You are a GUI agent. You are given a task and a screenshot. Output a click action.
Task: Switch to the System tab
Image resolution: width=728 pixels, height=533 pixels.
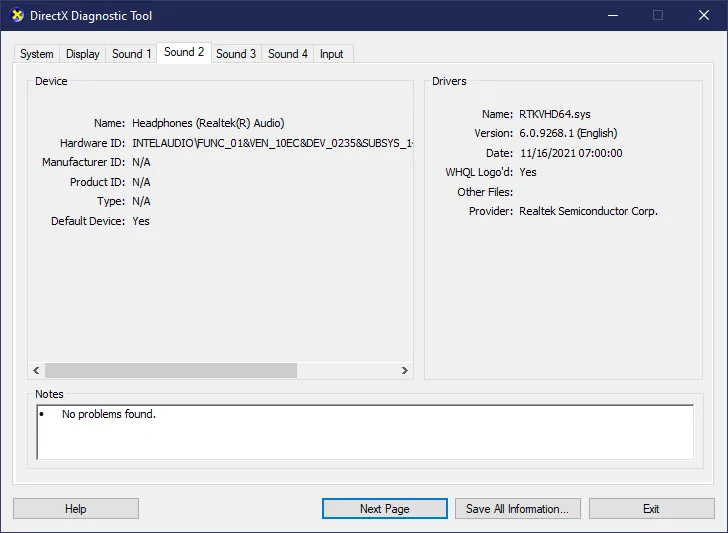point(37,54)
